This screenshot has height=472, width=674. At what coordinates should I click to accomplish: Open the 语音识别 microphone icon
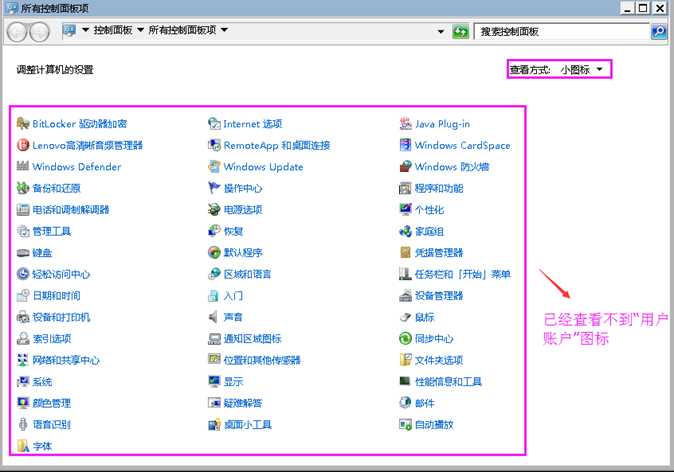coord(23,425)
